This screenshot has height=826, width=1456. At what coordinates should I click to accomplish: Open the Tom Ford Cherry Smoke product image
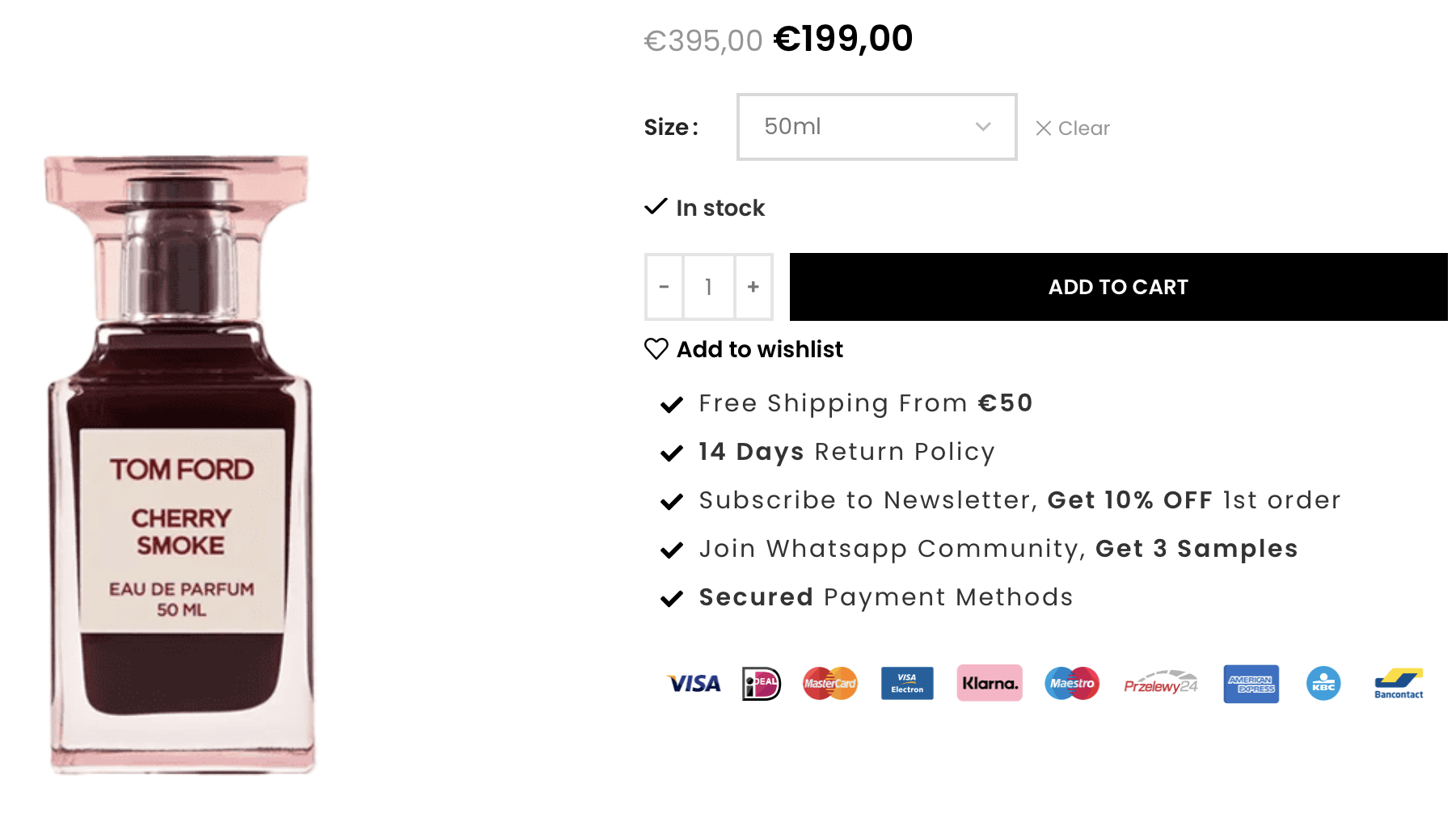pos(181,465)
